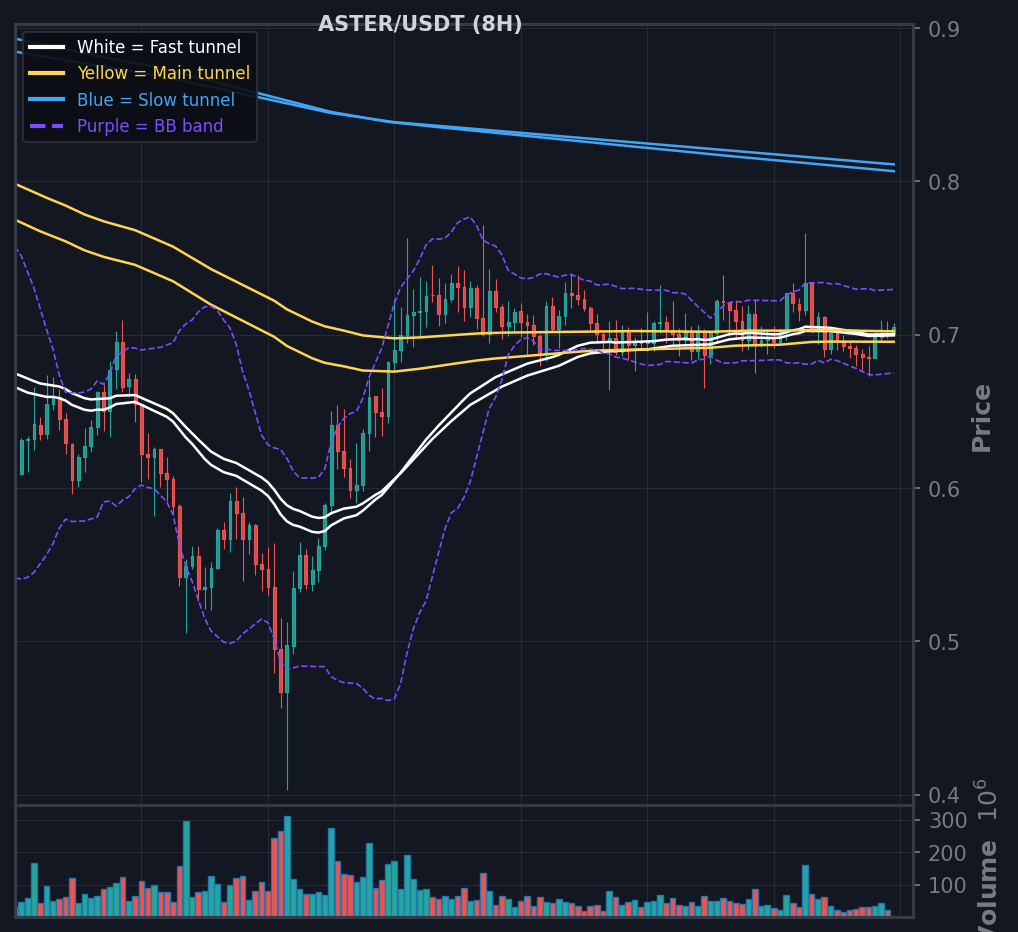
Task: Click the 0.5 price axis label
Action: click(944, 642)
